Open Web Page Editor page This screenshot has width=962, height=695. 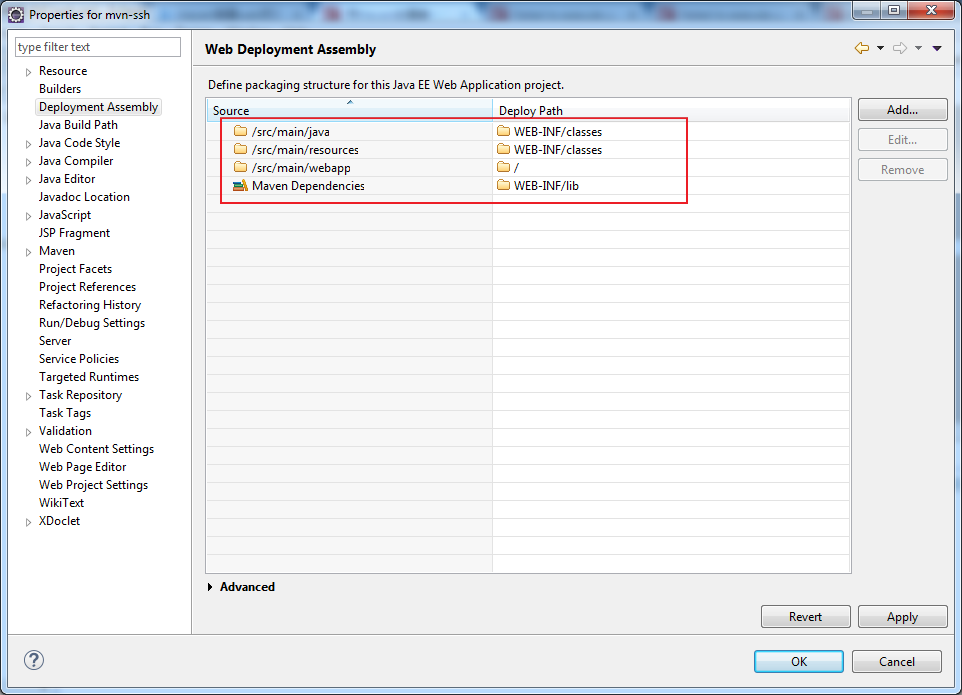pyautogui.click(x=82, y=467)
